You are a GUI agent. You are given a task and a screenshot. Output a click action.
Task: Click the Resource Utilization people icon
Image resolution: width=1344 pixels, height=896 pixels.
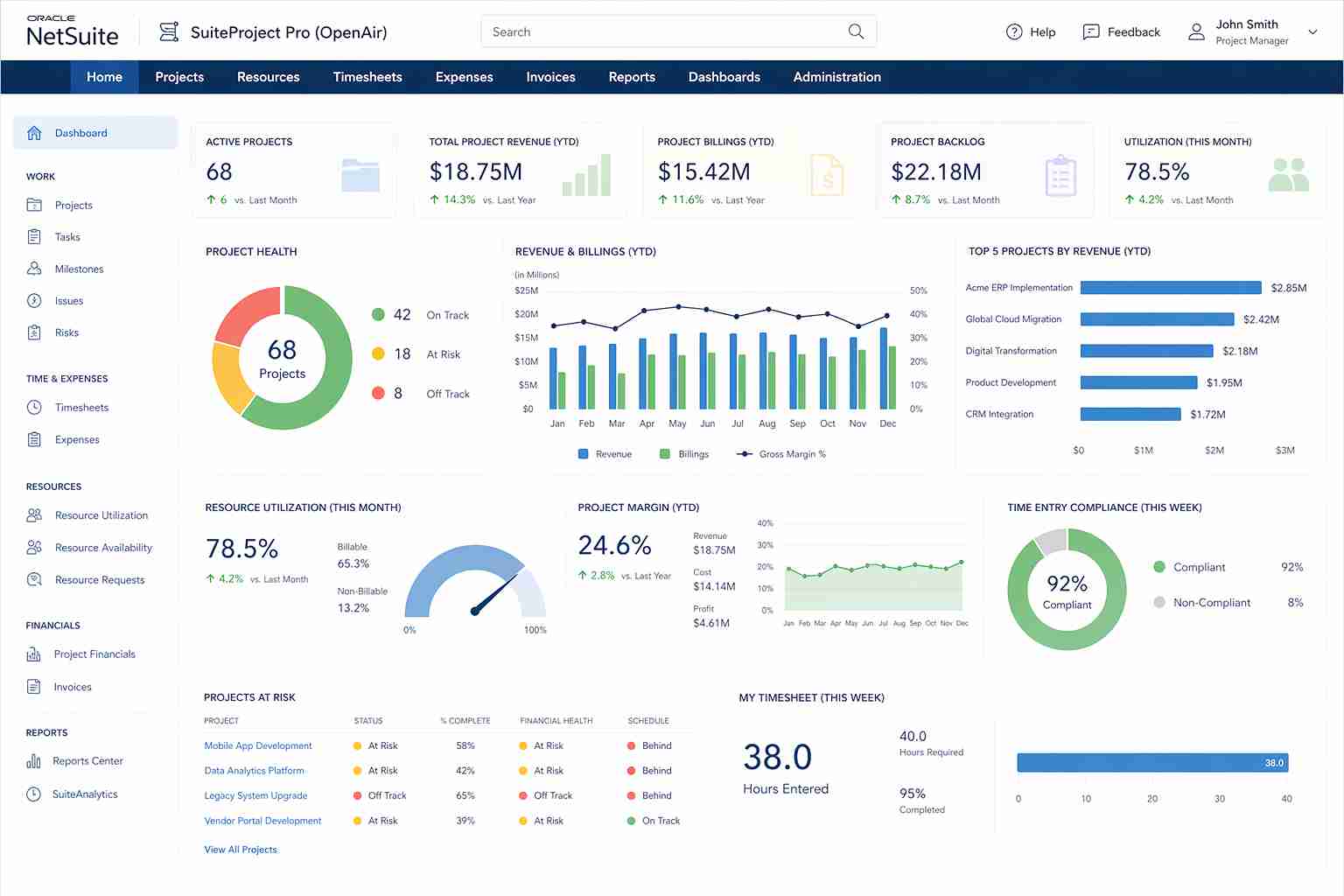coord(34,515)
